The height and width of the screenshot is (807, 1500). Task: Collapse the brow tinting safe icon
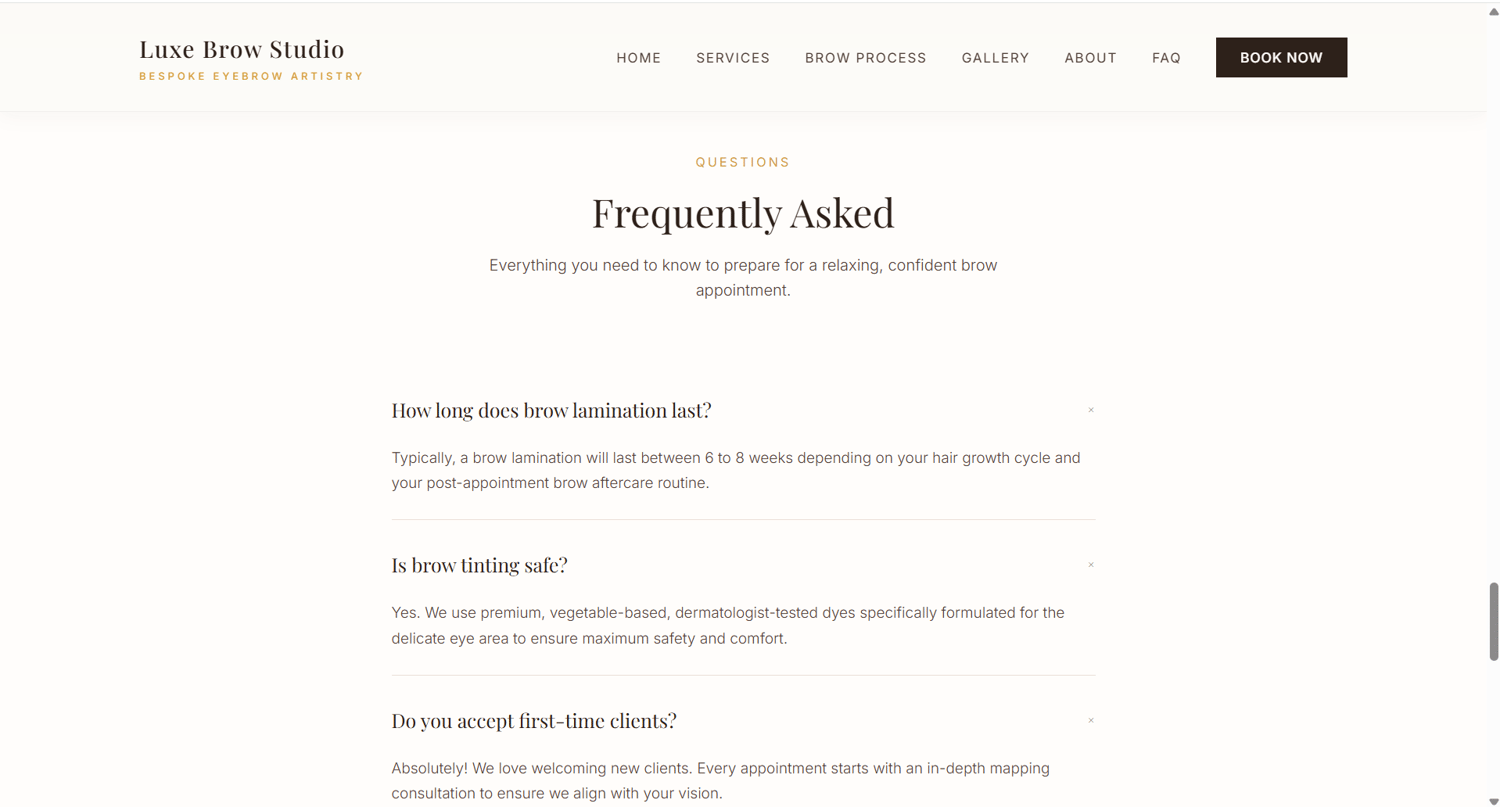[1091, 565]
